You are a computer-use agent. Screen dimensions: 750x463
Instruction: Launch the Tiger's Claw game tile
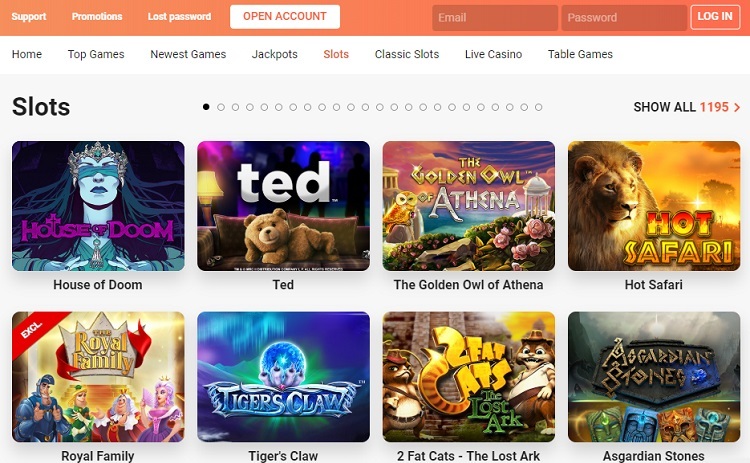[283, 377]
